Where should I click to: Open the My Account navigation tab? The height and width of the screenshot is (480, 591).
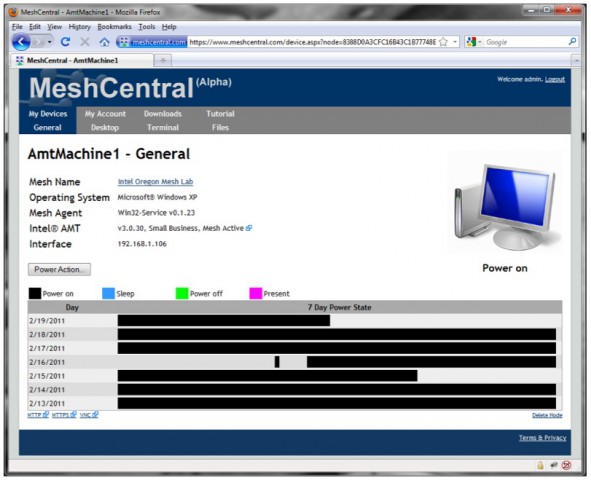click(x=105, y=114)
